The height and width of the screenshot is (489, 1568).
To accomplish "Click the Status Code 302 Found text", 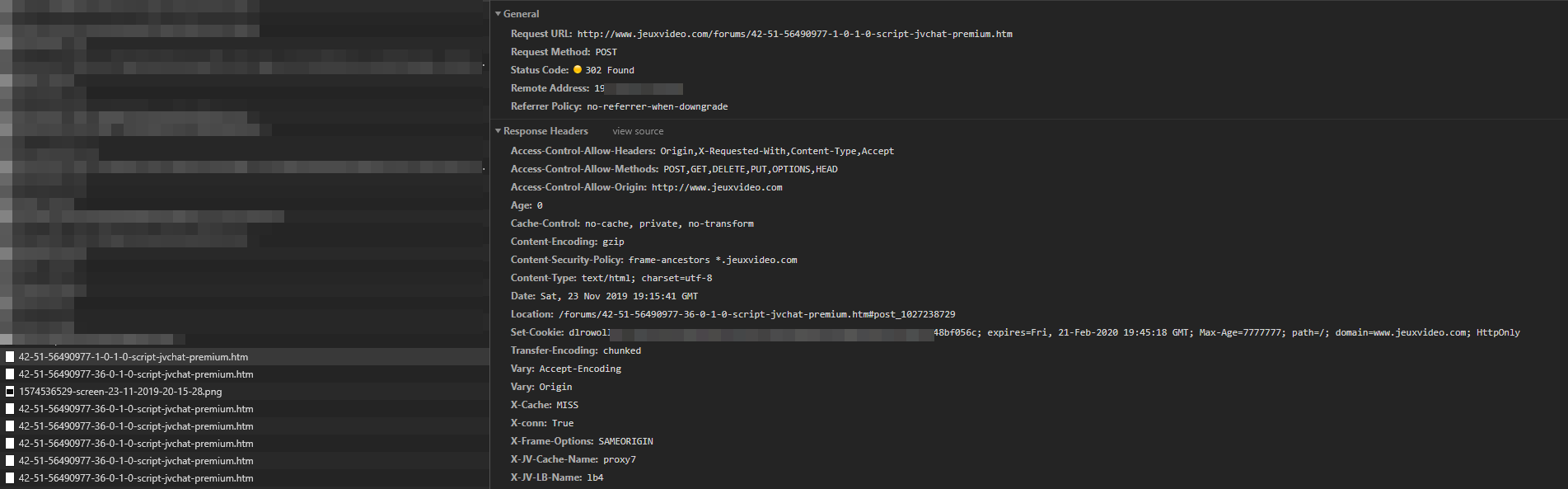I will [610, 70].
